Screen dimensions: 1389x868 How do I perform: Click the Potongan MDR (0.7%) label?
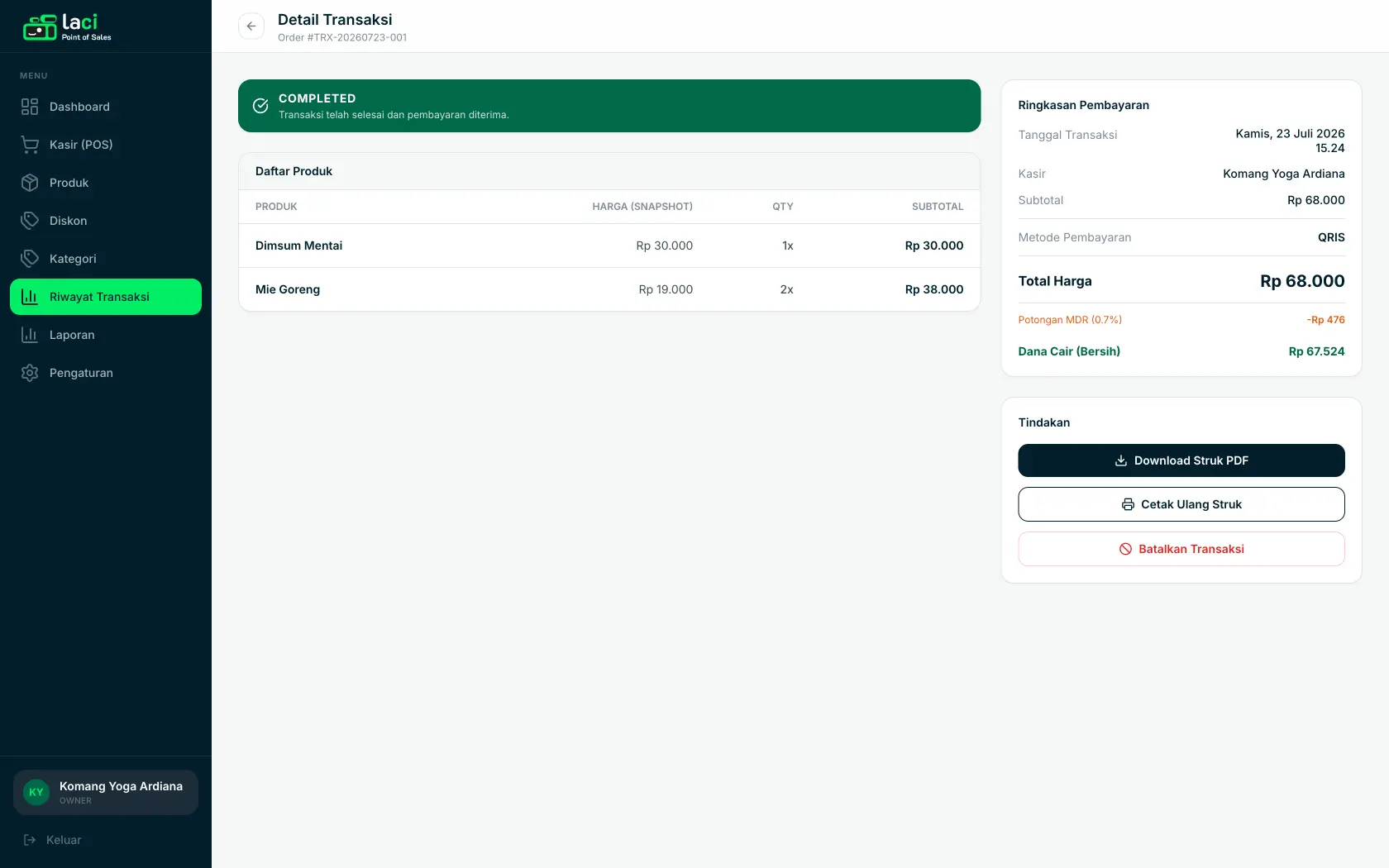point(1070,320)
